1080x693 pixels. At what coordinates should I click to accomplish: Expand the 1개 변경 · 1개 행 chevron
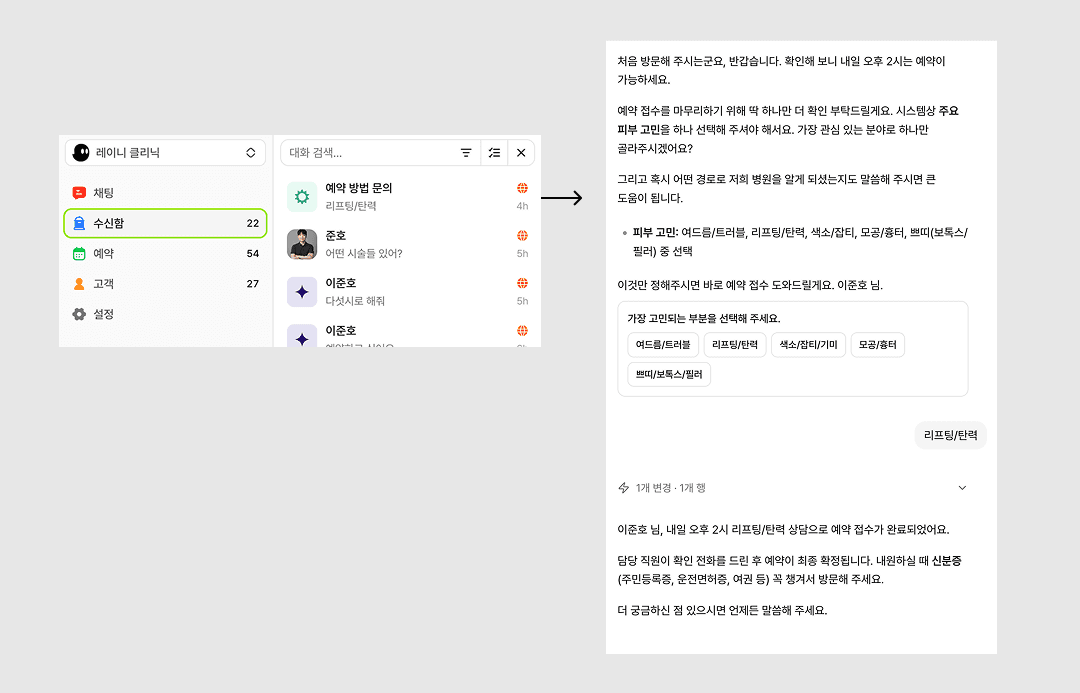point(962,488)
